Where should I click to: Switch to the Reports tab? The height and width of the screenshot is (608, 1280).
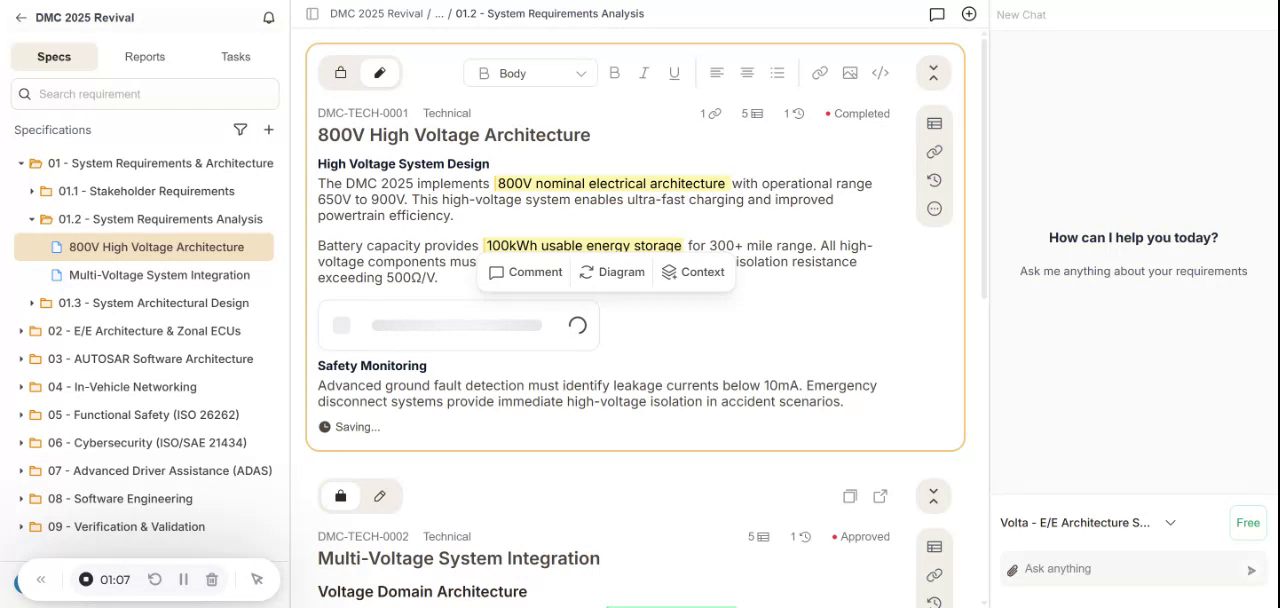coord(145,57)
